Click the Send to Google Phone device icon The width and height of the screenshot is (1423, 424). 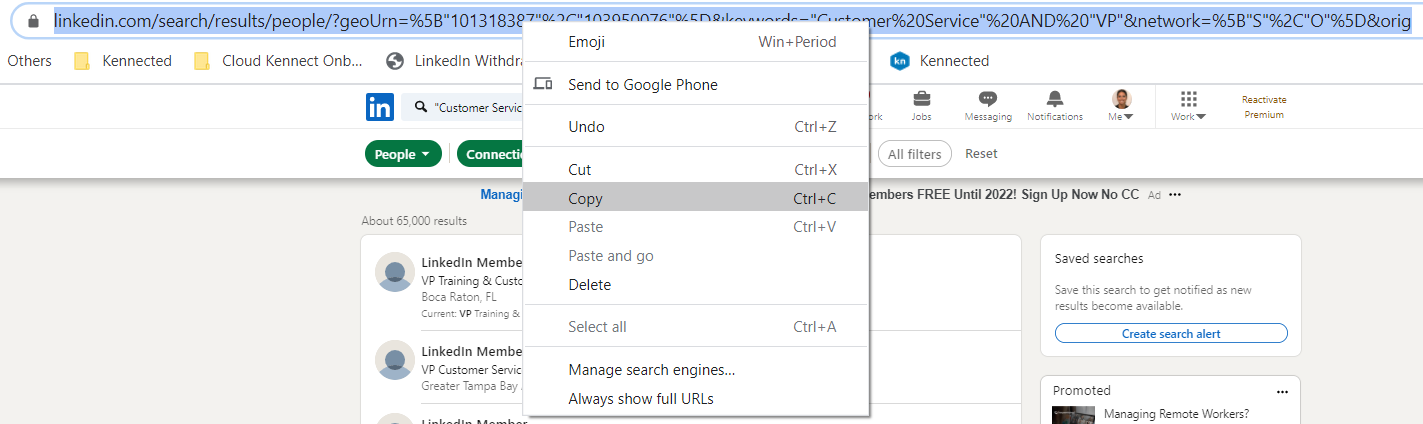(543, 84)
